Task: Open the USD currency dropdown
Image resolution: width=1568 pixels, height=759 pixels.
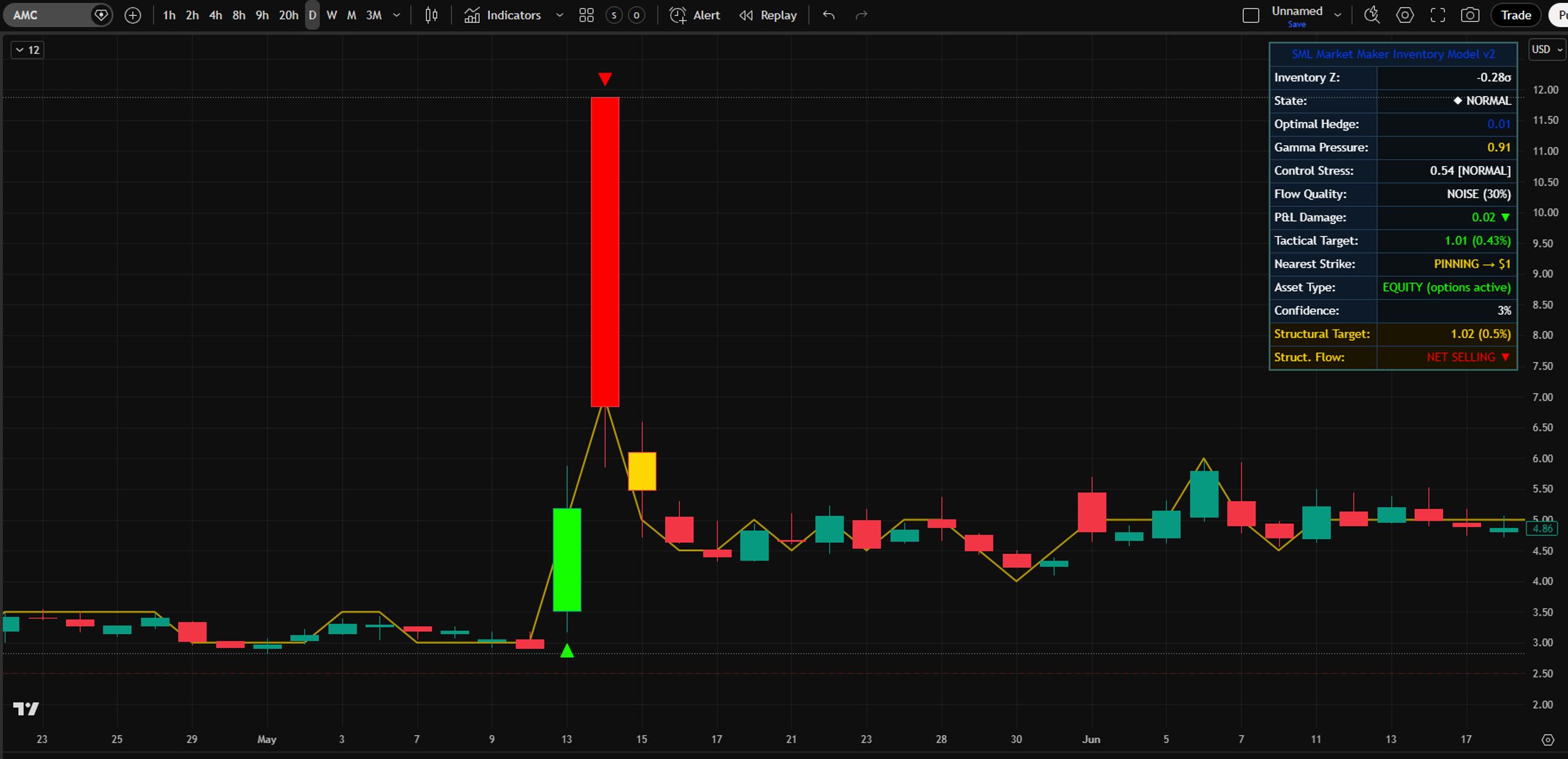Action: (x=1547, y=50)
